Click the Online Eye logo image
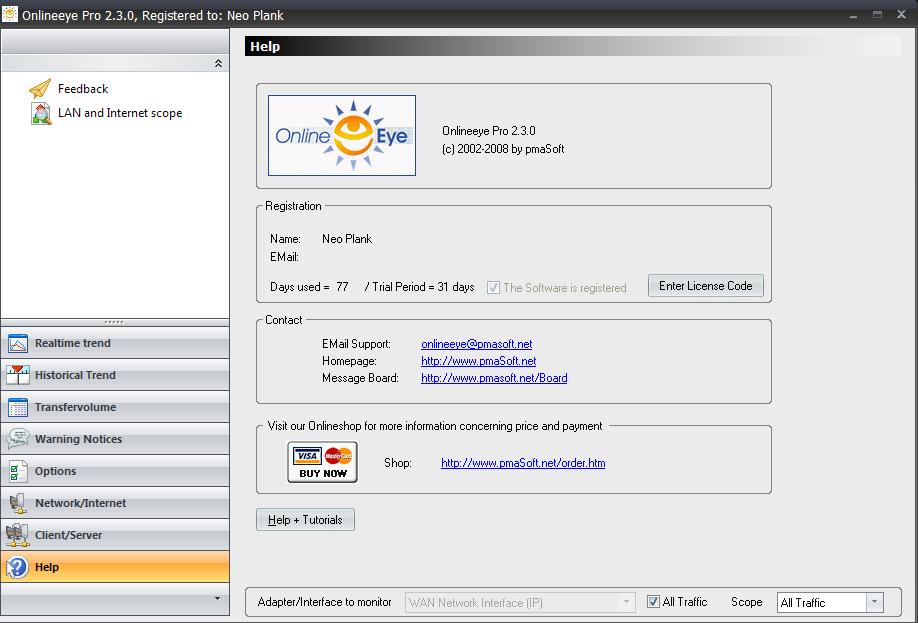This screenshot has height=623, width=918. pos(342,135)
